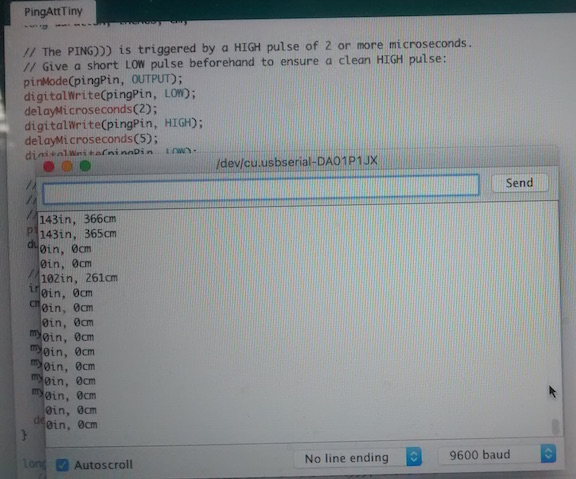Minimize serial monitor using orange button

pyautogui.click(x=67, y=166)
